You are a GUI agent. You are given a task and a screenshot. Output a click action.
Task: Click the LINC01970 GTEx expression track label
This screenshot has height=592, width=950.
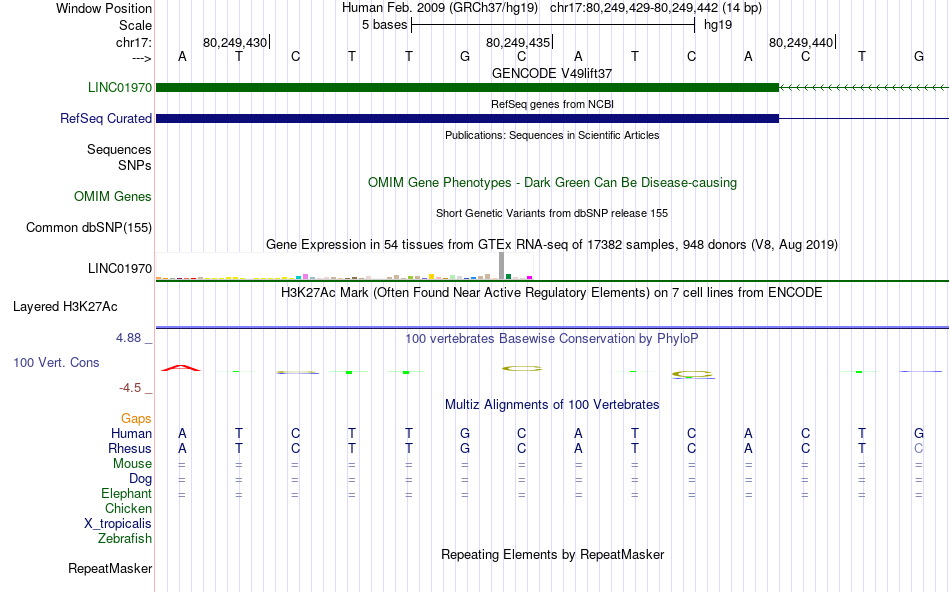click(120, 268)
